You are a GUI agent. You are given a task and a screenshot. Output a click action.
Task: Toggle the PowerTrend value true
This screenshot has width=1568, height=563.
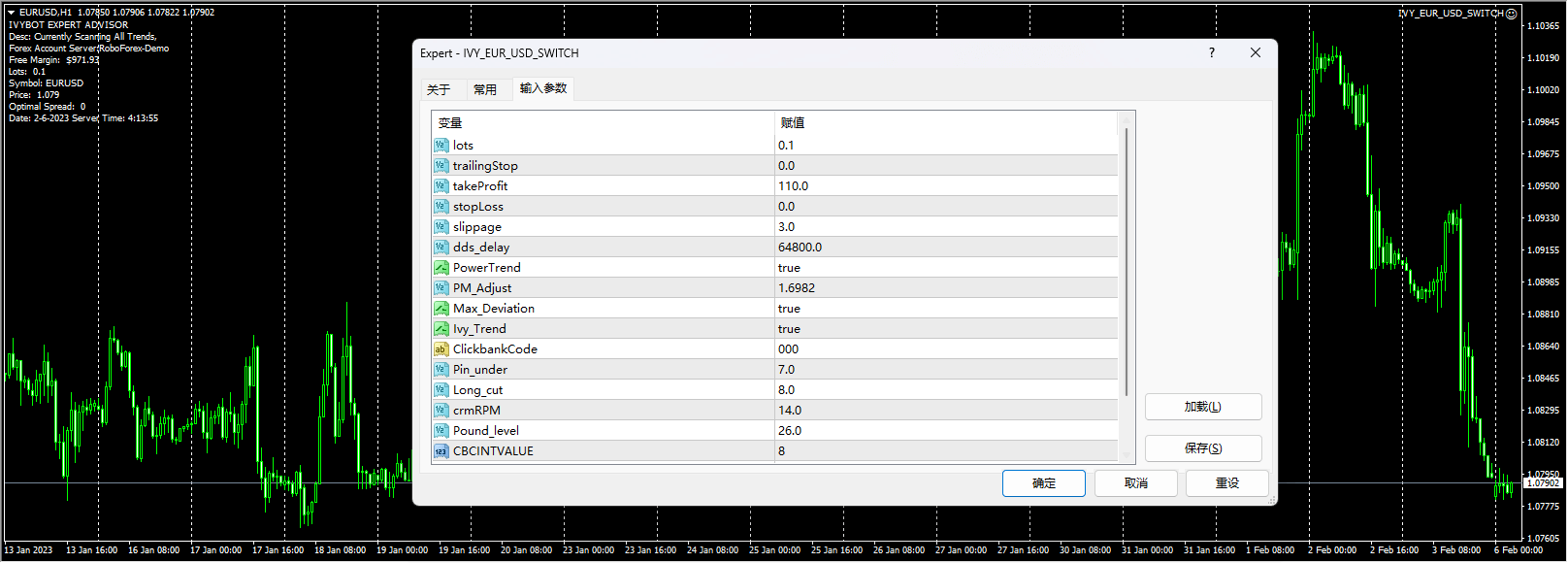[946, 267]
